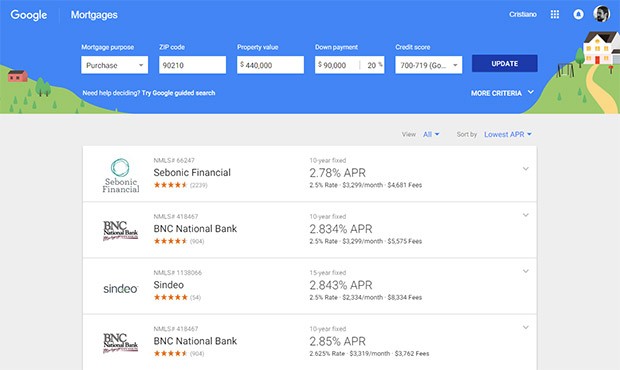Open the Sort by Lowest APR dropdown
This screenshot has height=370, width=620.
[x=508, y=134]
